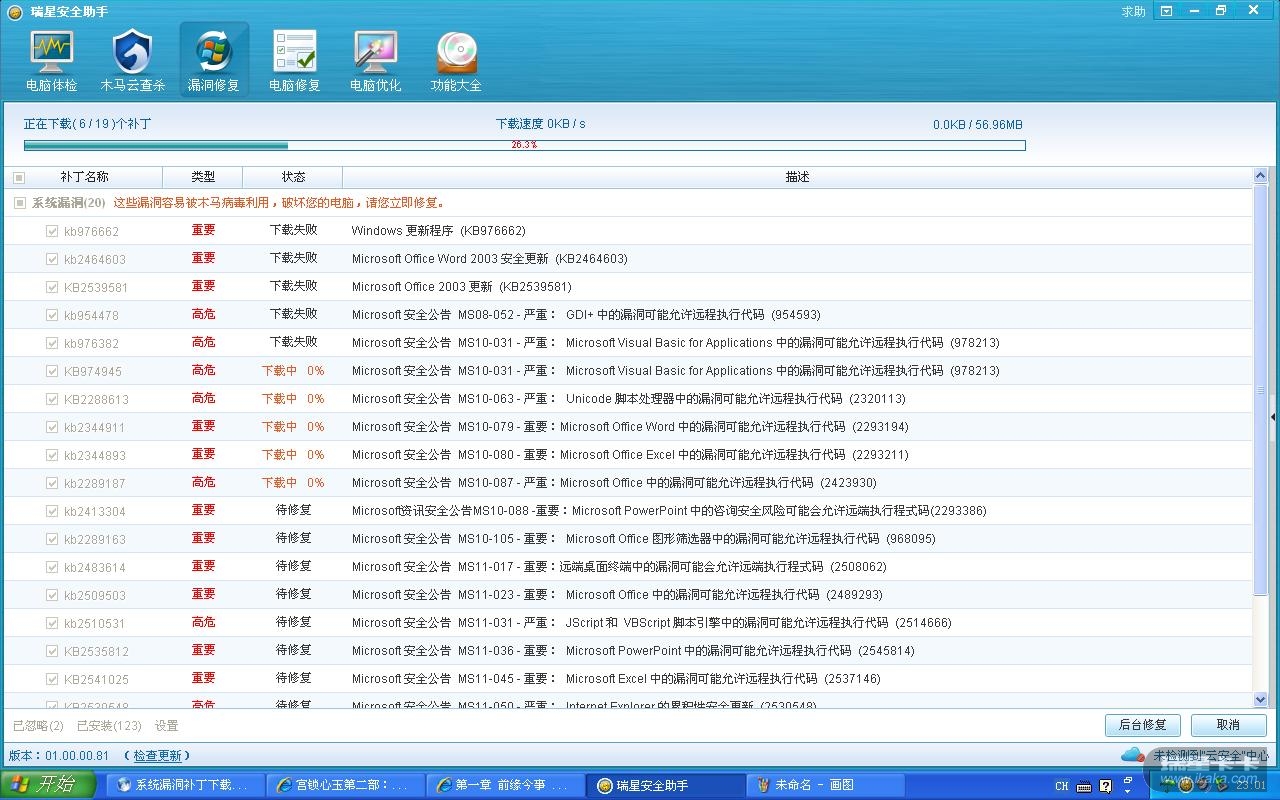Collapse the 系统漏洞 group
Image resolution: width=1280 pixels, height=800 pixels.
pos(19,203)
